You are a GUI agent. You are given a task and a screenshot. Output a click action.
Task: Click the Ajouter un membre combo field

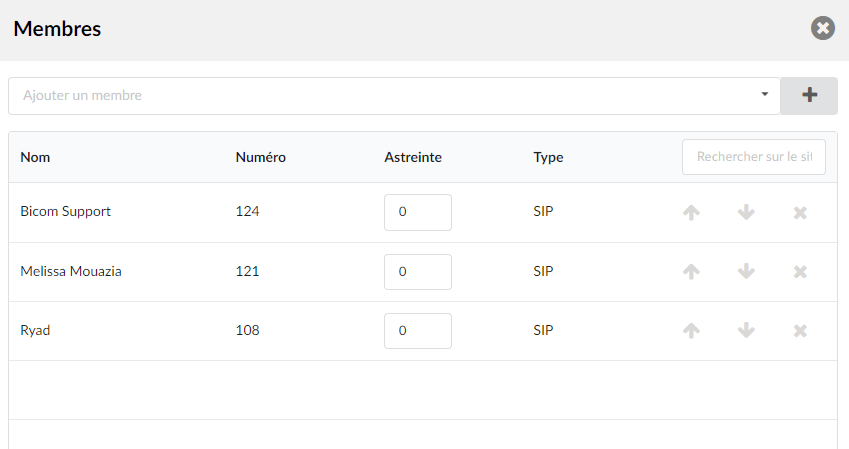(394, 96)
